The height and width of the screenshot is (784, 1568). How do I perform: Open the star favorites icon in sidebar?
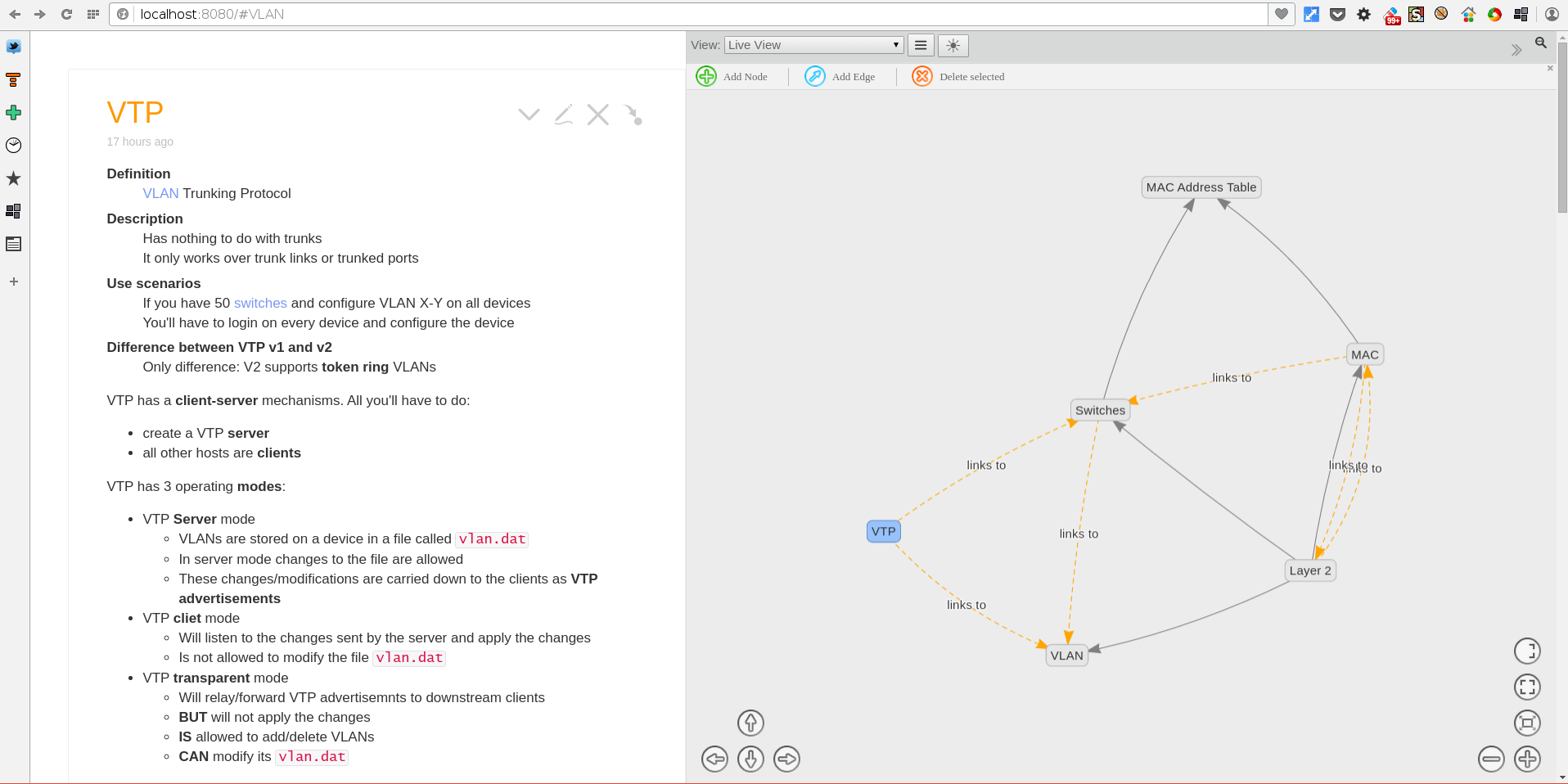point(14,178)
